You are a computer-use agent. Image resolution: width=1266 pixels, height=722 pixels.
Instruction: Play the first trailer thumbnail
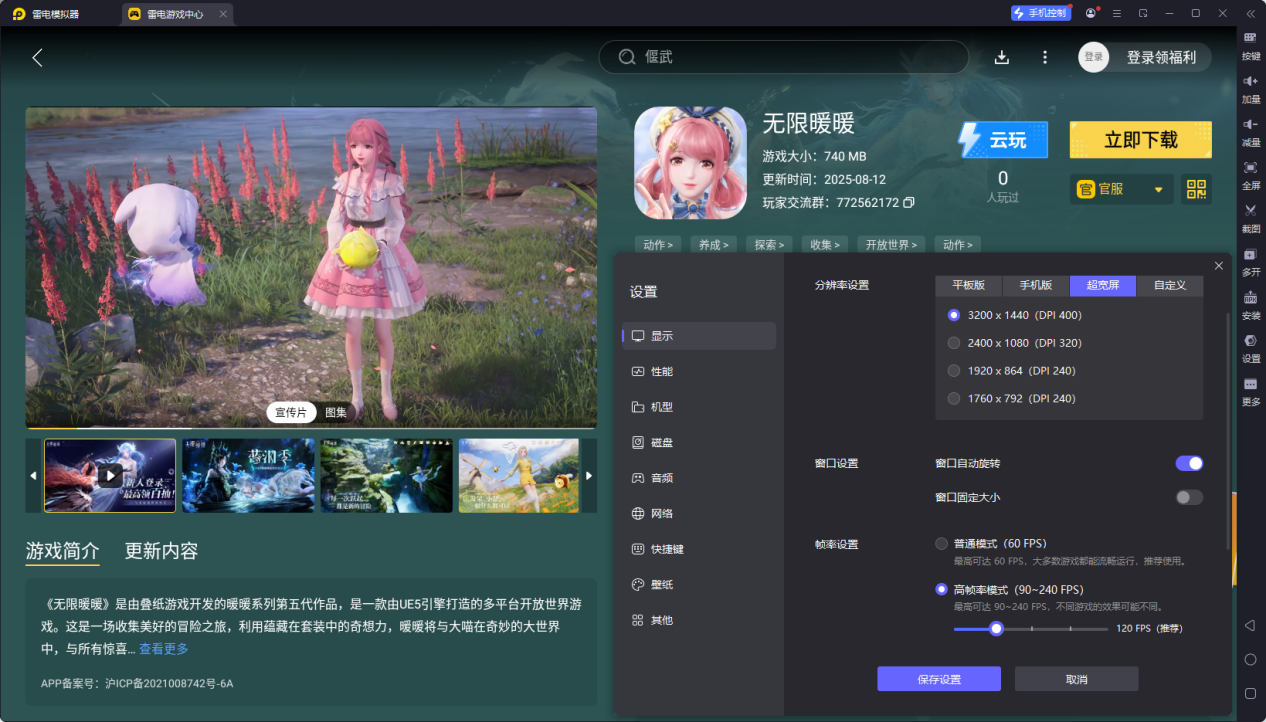pos(110,475)
